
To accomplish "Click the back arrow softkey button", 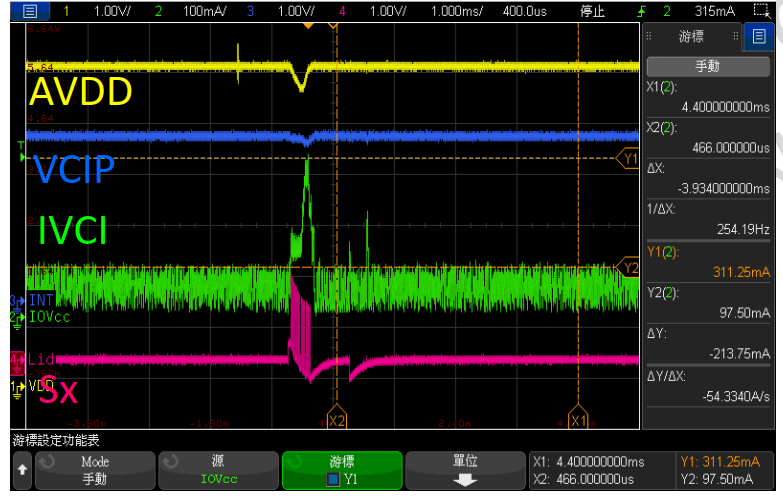I will click(x=22, y=470).
